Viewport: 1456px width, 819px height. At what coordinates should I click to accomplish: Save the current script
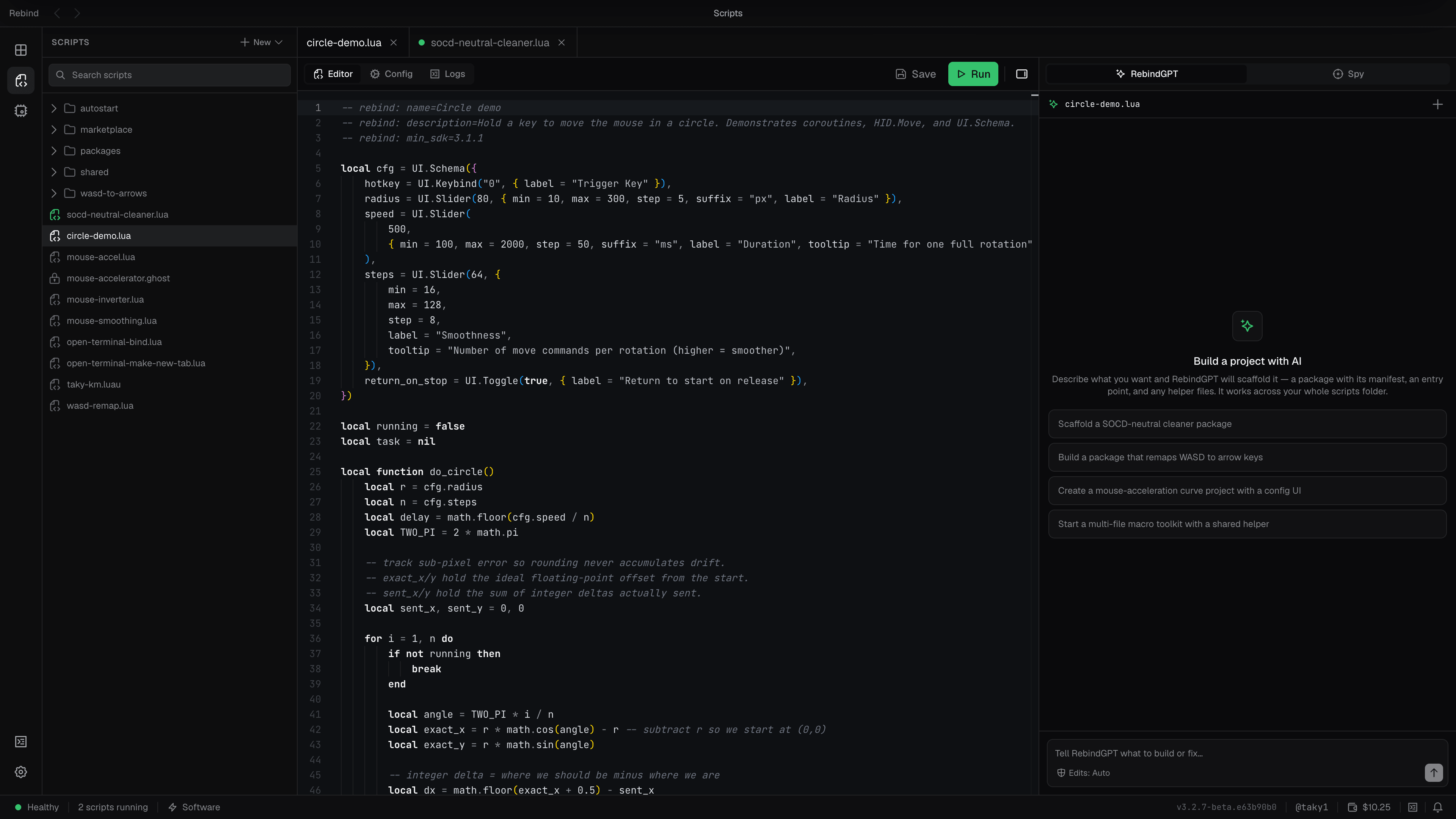coord(916,74)
